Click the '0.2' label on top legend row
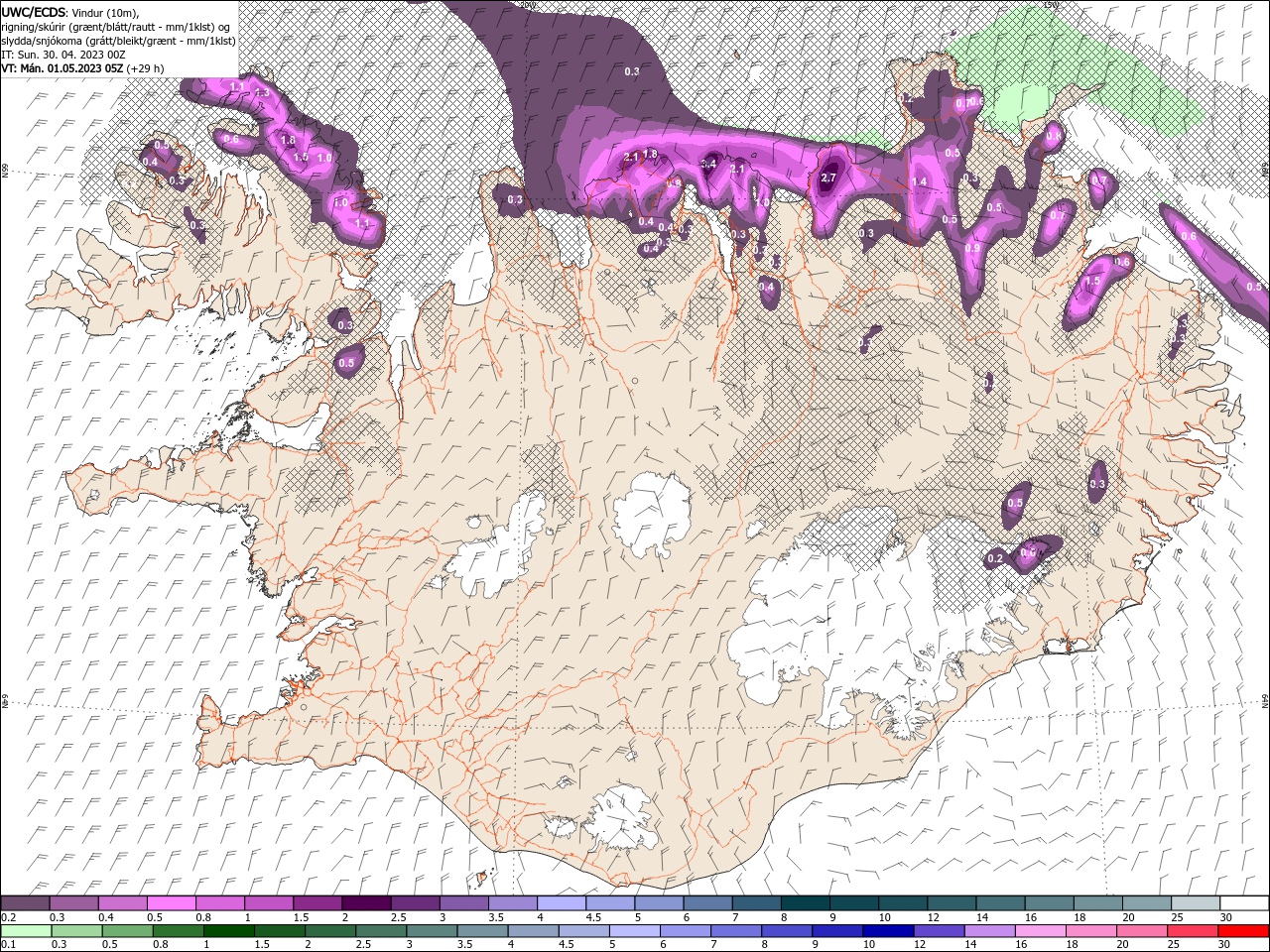This screenshot has width=1270, height=952. 8,917
